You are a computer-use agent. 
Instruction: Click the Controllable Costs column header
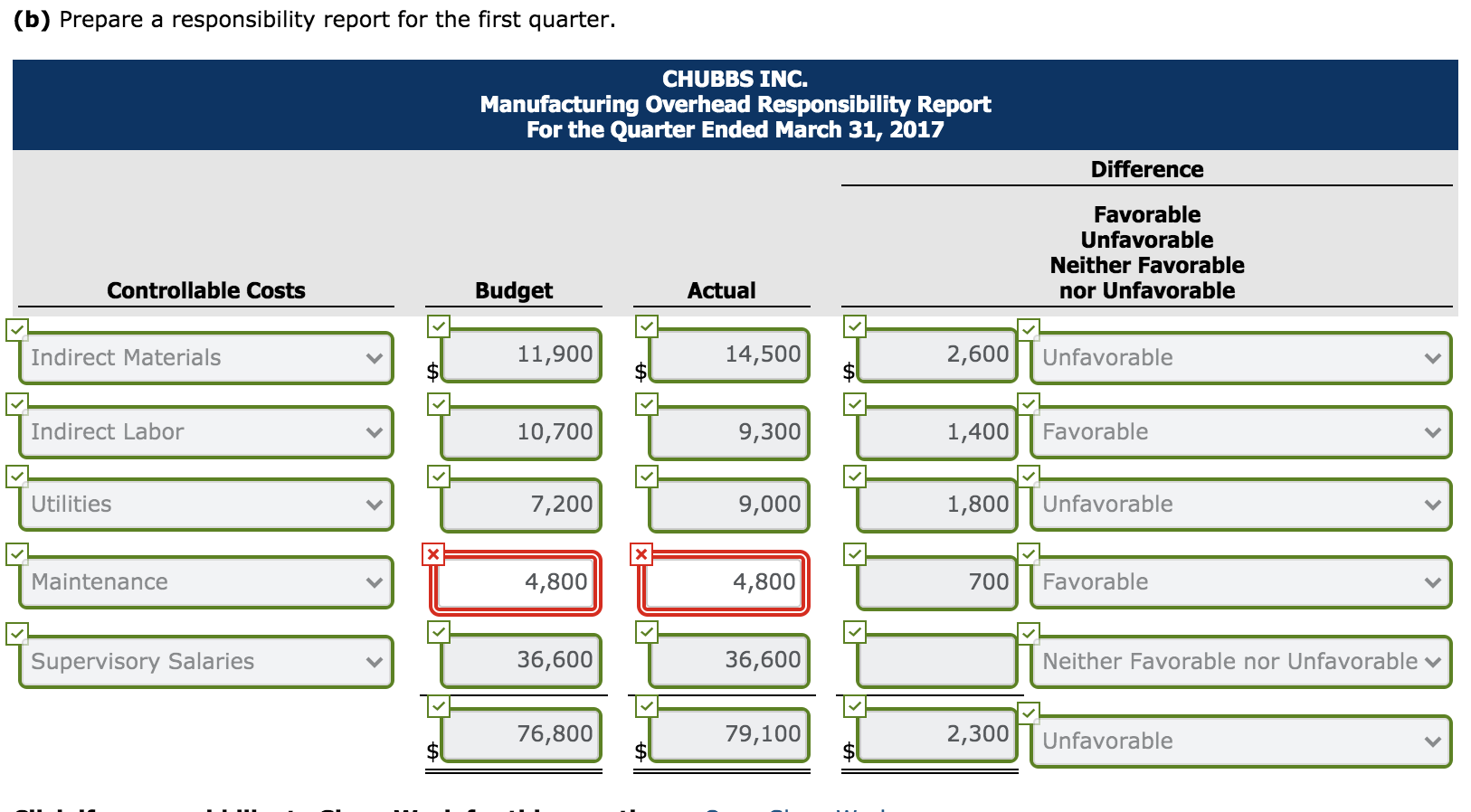(x=206, y=291)
